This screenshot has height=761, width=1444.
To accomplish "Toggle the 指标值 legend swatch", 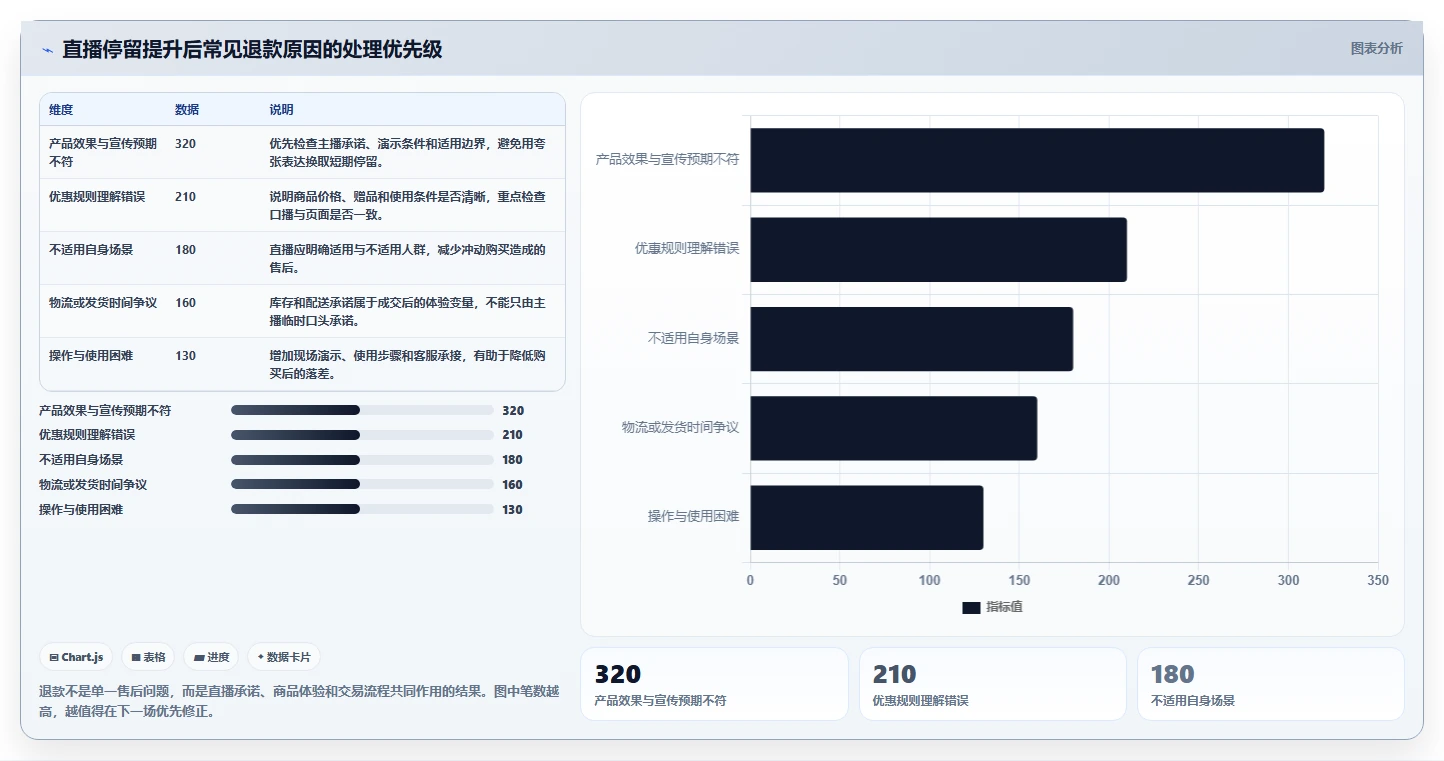I will point(971,607).
